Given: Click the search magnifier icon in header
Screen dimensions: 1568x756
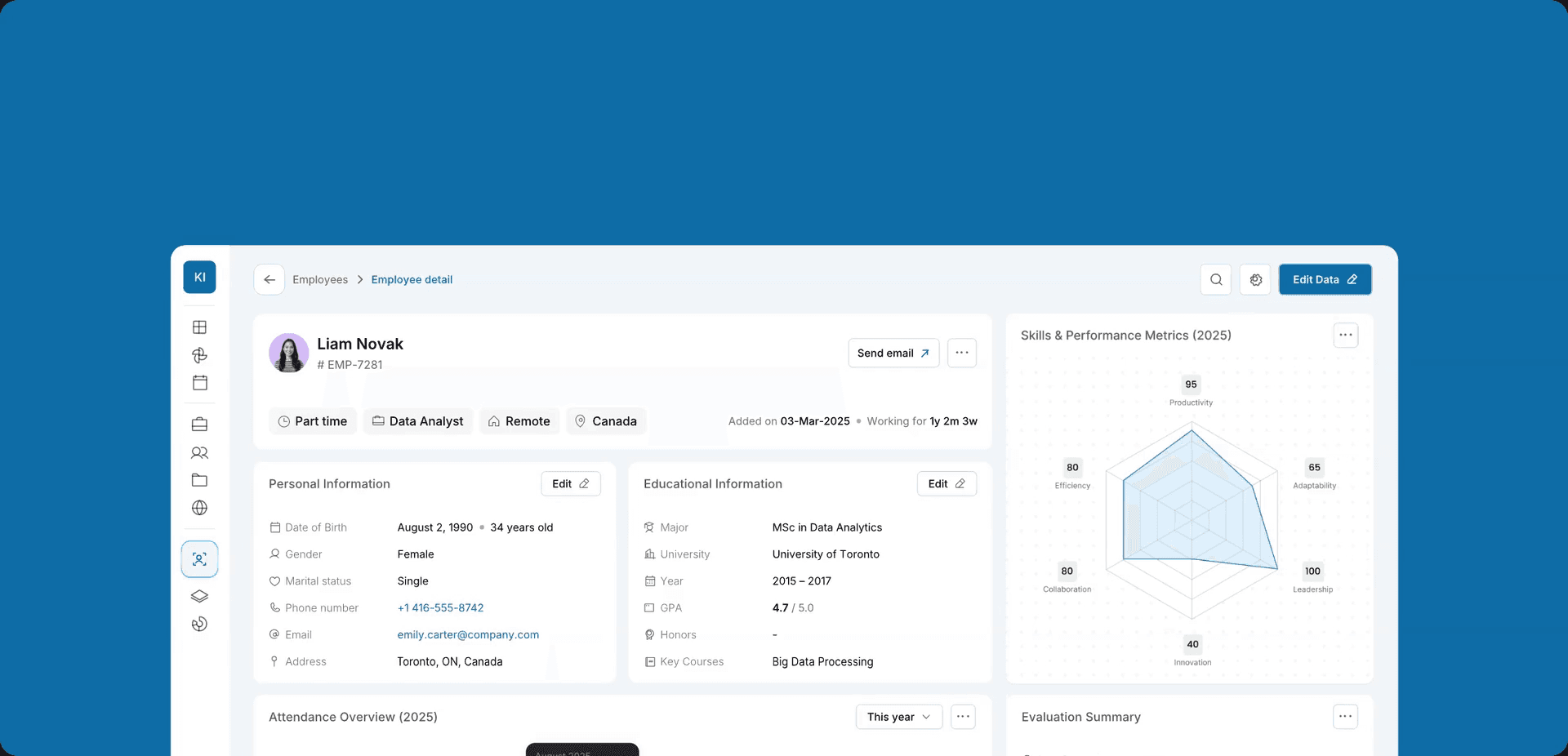Looking at the screenshot, I should point(1216,279).
